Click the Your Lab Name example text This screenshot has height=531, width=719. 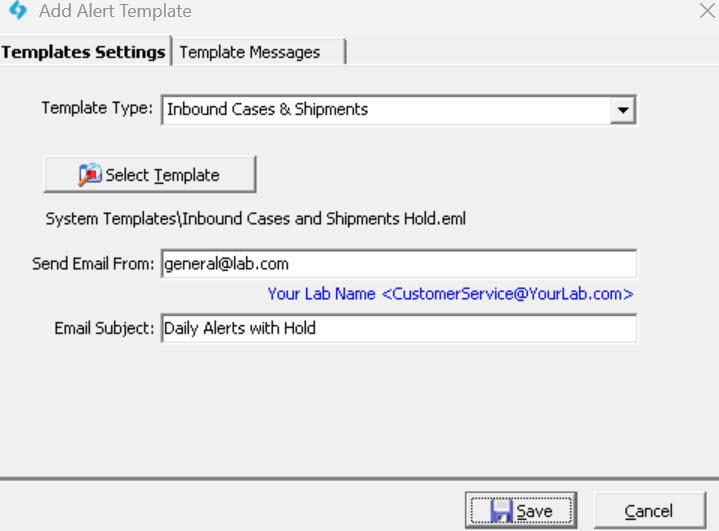(450, 293)
